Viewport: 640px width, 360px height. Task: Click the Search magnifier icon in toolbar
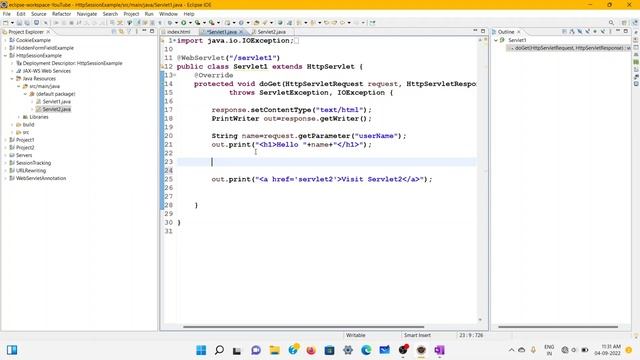(x=611, y=23)
